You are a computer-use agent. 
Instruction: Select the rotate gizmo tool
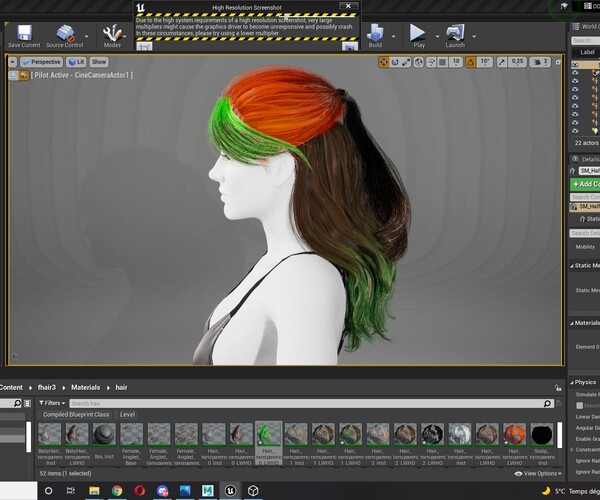(395, 62)
